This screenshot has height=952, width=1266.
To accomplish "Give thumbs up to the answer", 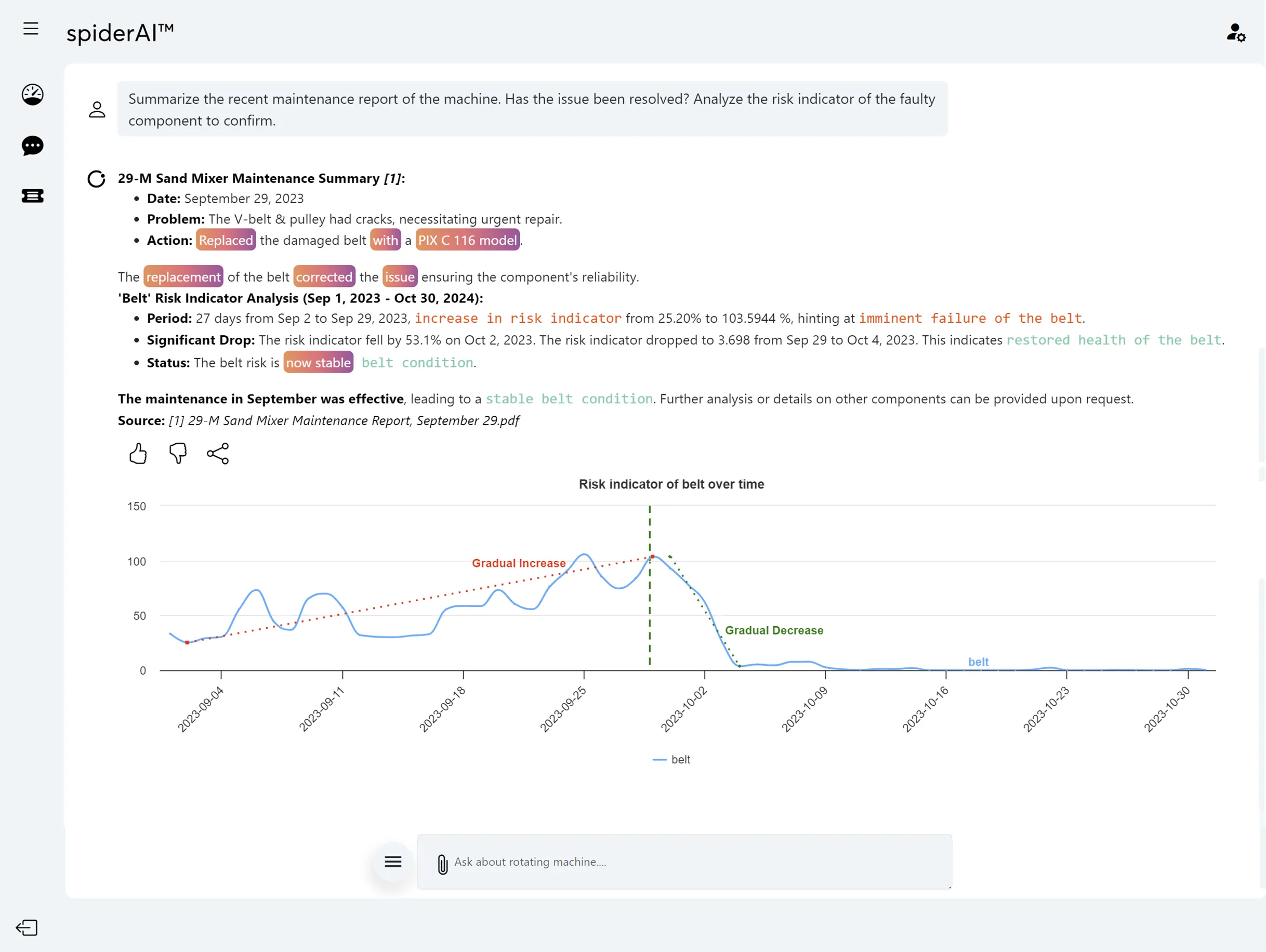I will 137,454.
